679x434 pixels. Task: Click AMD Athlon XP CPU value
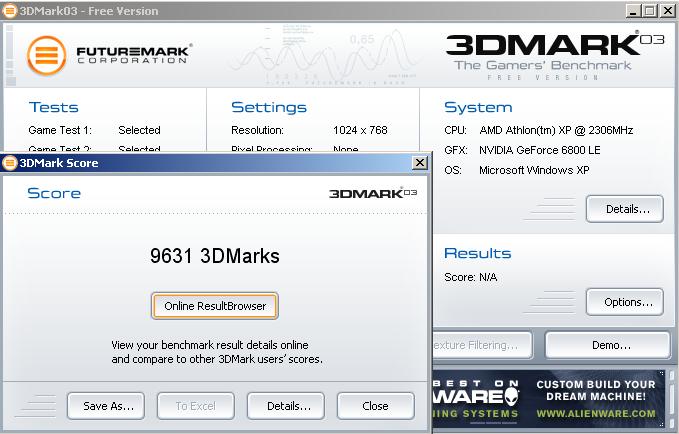[556, 130]
